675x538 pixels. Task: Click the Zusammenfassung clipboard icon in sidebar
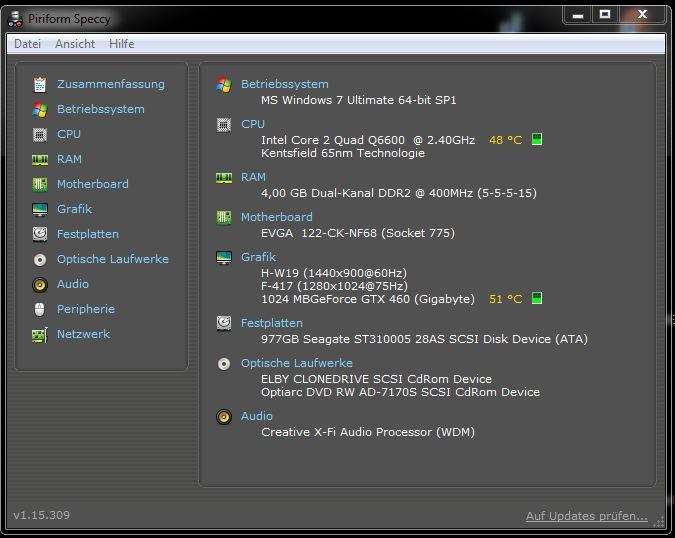click(x=40, y=84)
